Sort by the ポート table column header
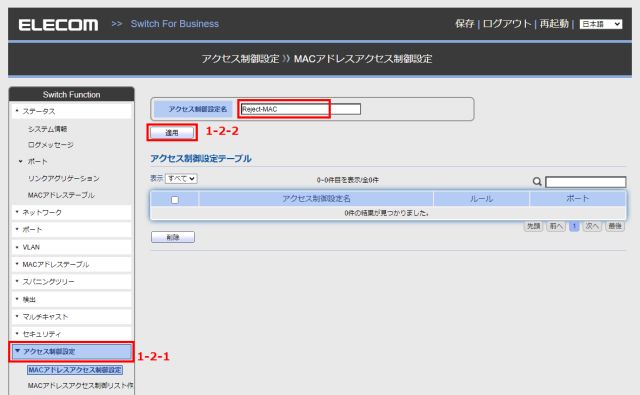 (x=578, y=199)
